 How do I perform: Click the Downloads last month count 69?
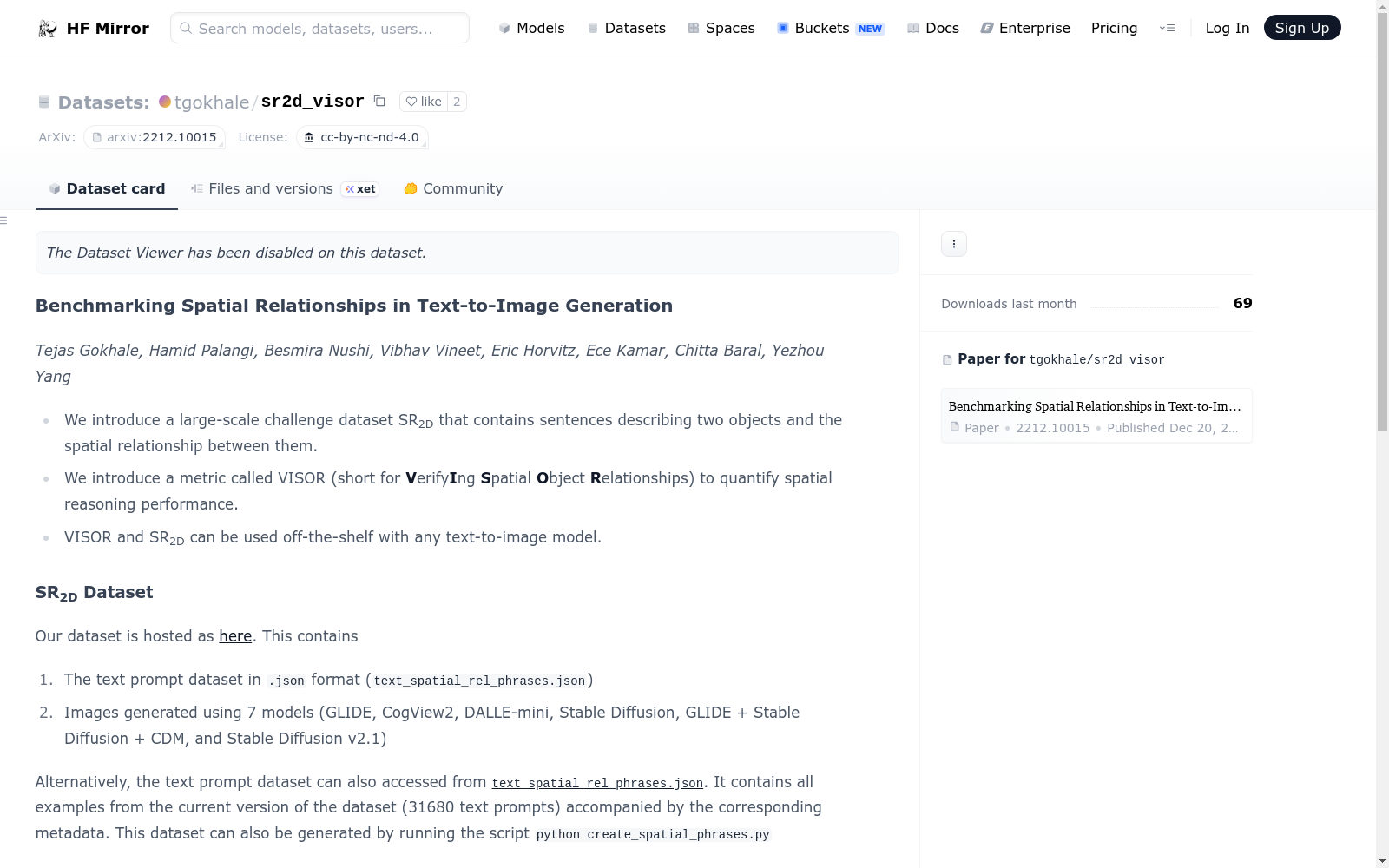[1243, 303]
